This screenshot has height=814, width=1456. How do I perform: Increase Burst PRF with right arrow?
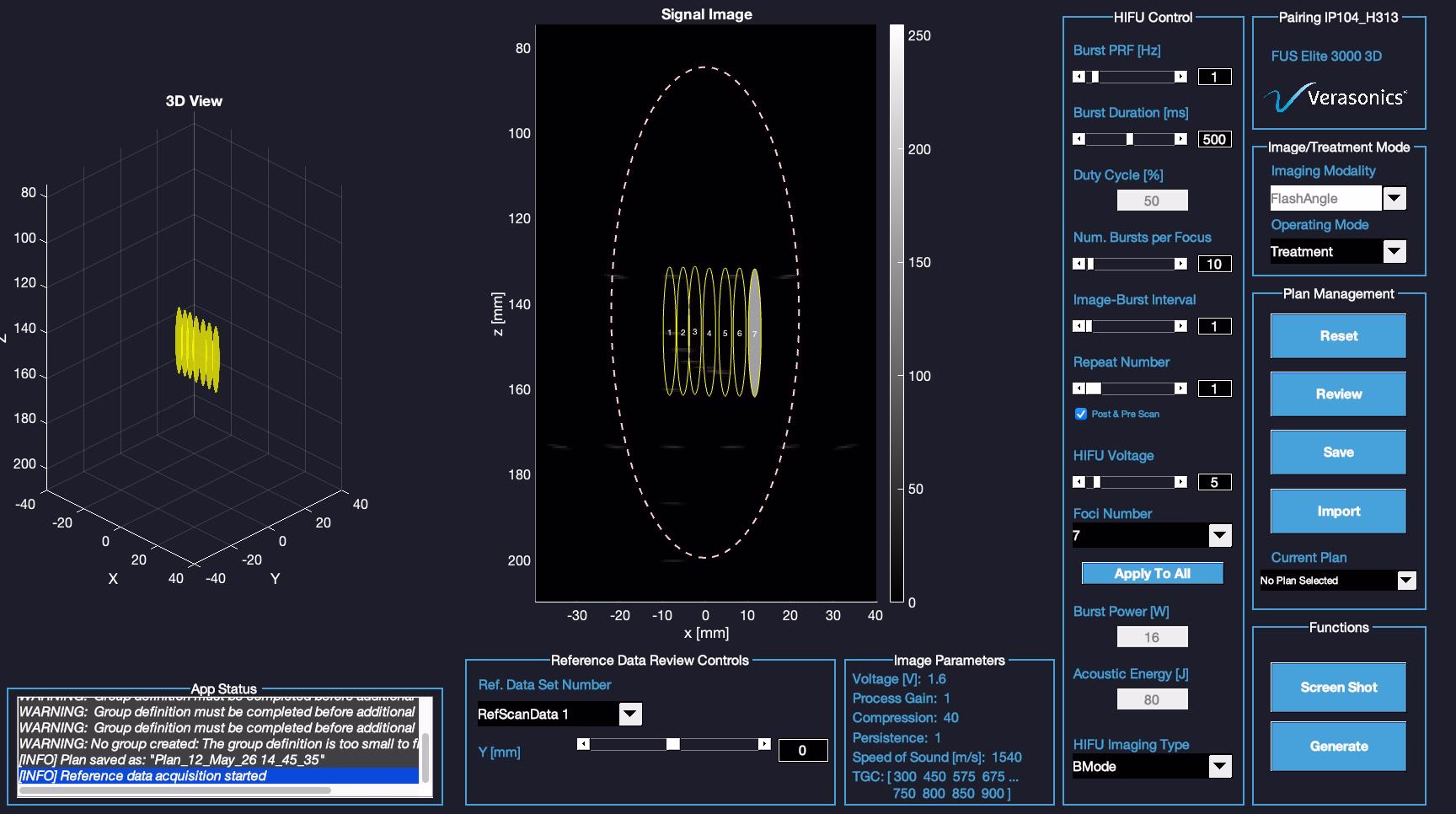(1180, 77)
